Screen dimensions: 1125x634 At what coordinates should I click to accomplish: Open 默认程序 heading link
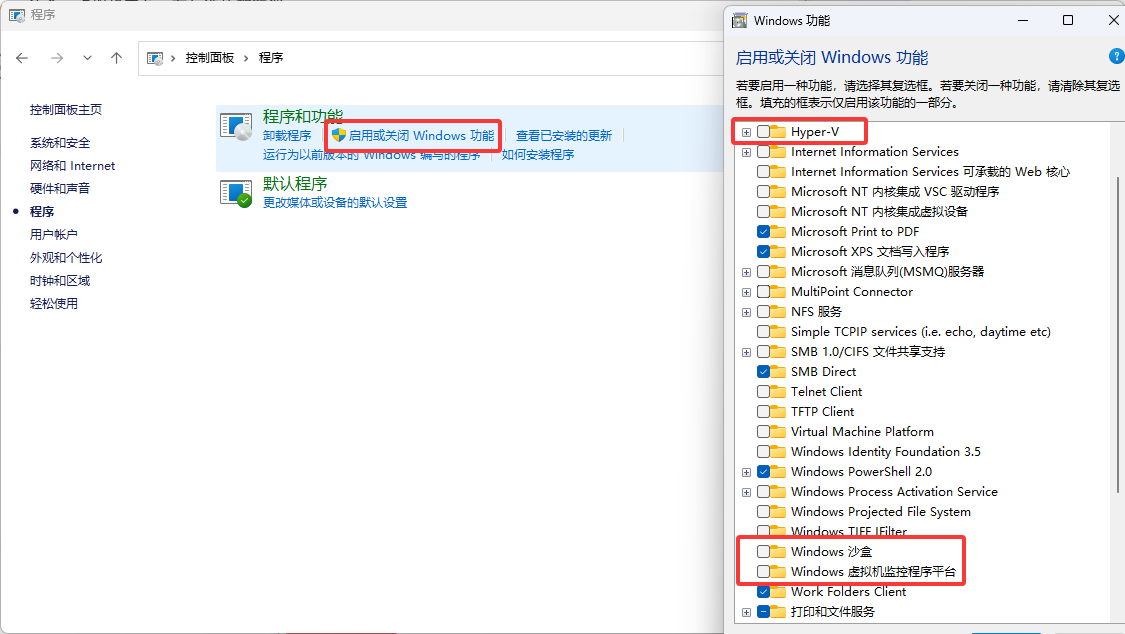[295, 184]
